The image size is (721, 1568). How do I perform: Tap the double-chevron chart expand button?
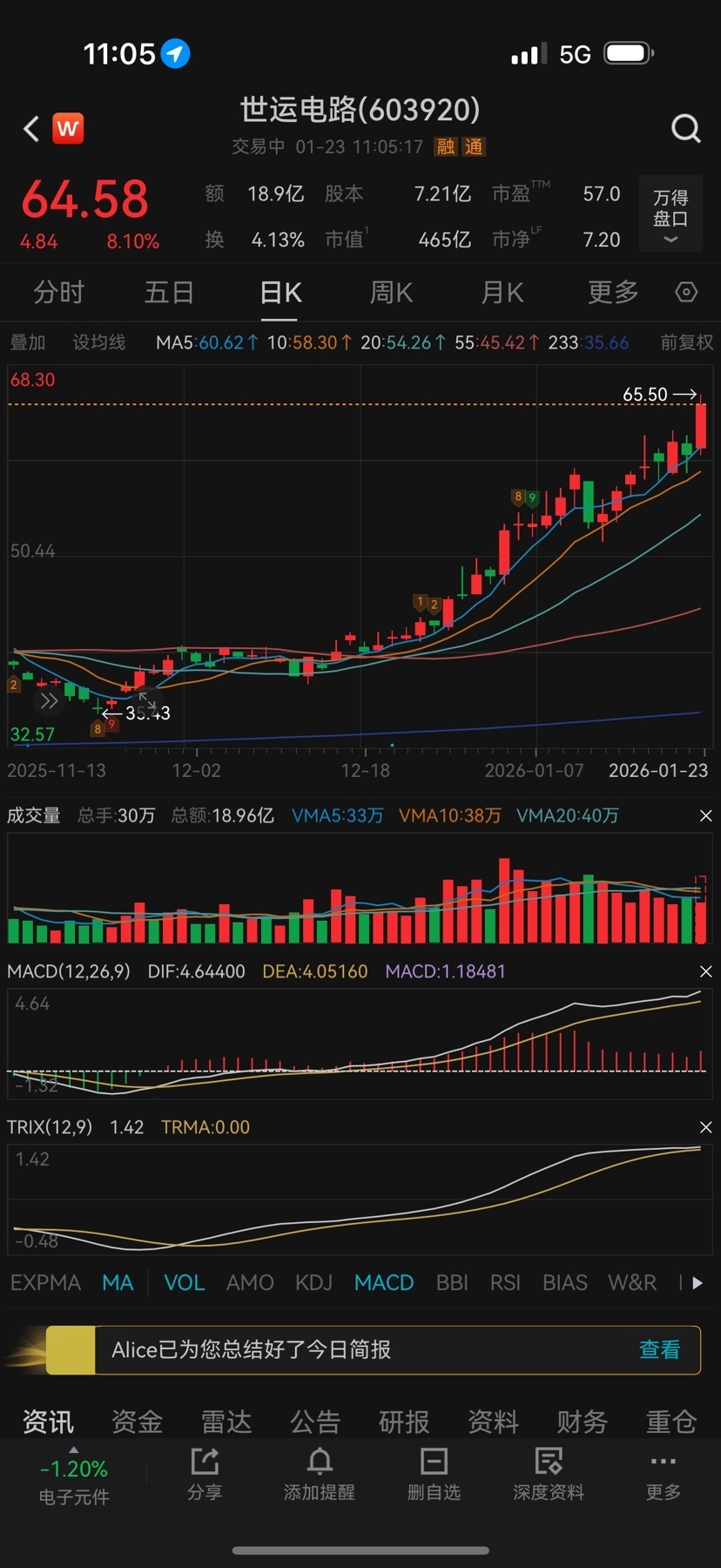[49, 701]
